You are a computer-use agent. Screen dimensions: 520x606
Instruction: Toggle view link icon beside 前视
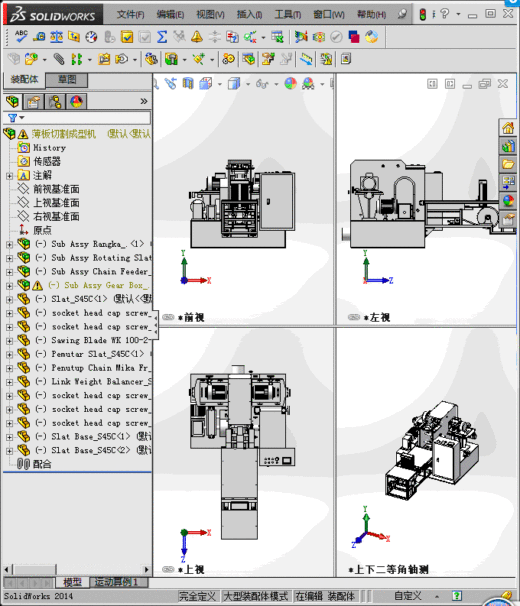168,317
